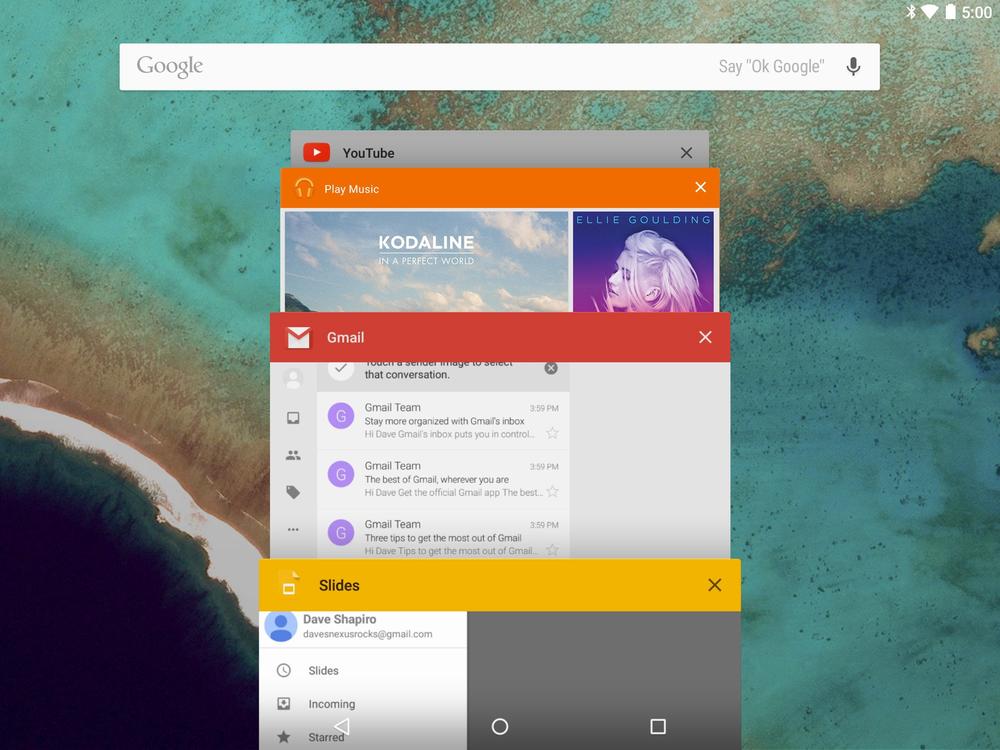Open the Google search bar
Image resolution: width=1000 pixels, height=750 pixels.
(499, 66)
